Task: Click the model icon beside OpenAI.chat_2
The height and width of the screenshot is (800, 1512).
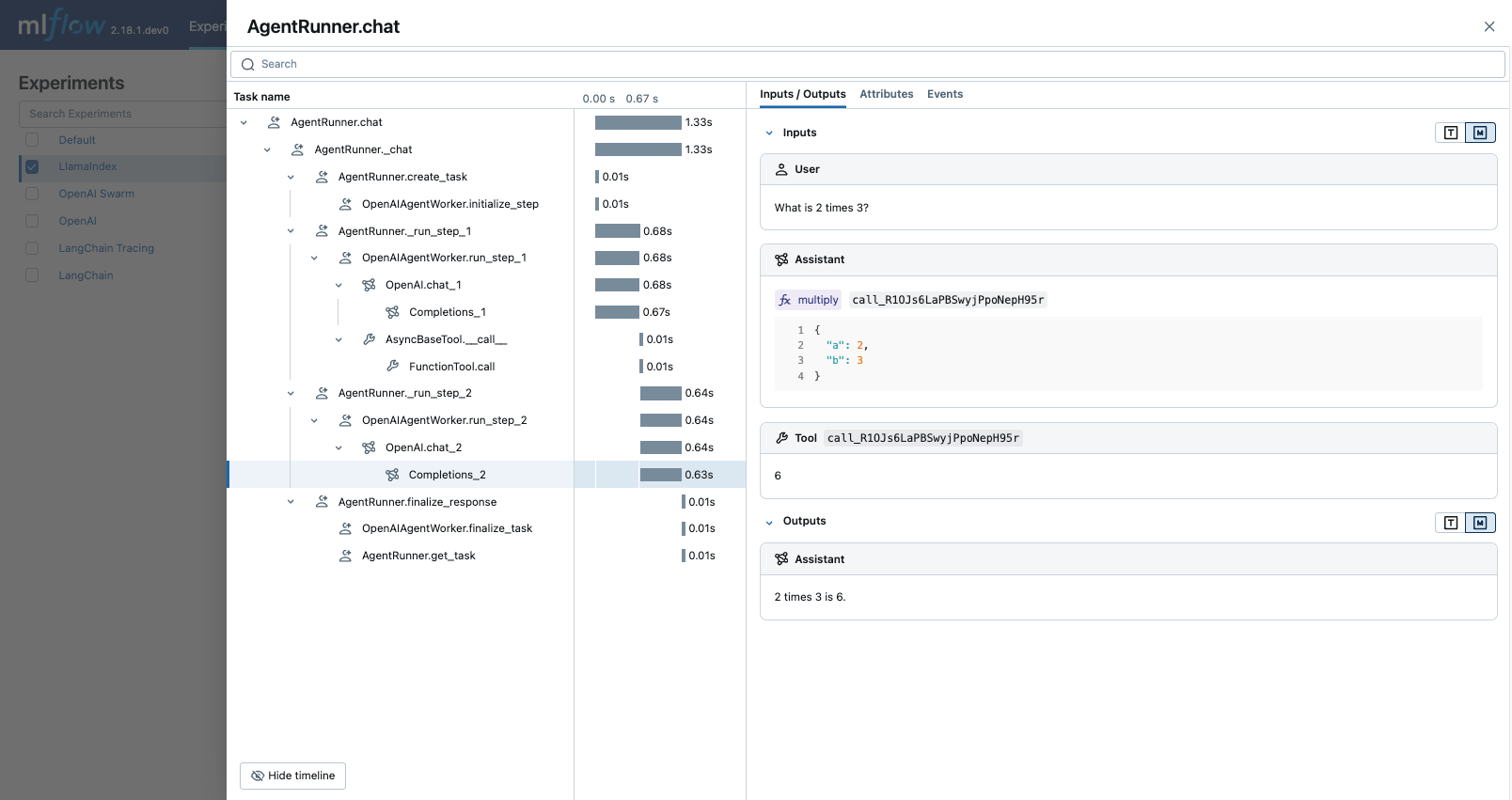Action: click(x=370, y=447)
